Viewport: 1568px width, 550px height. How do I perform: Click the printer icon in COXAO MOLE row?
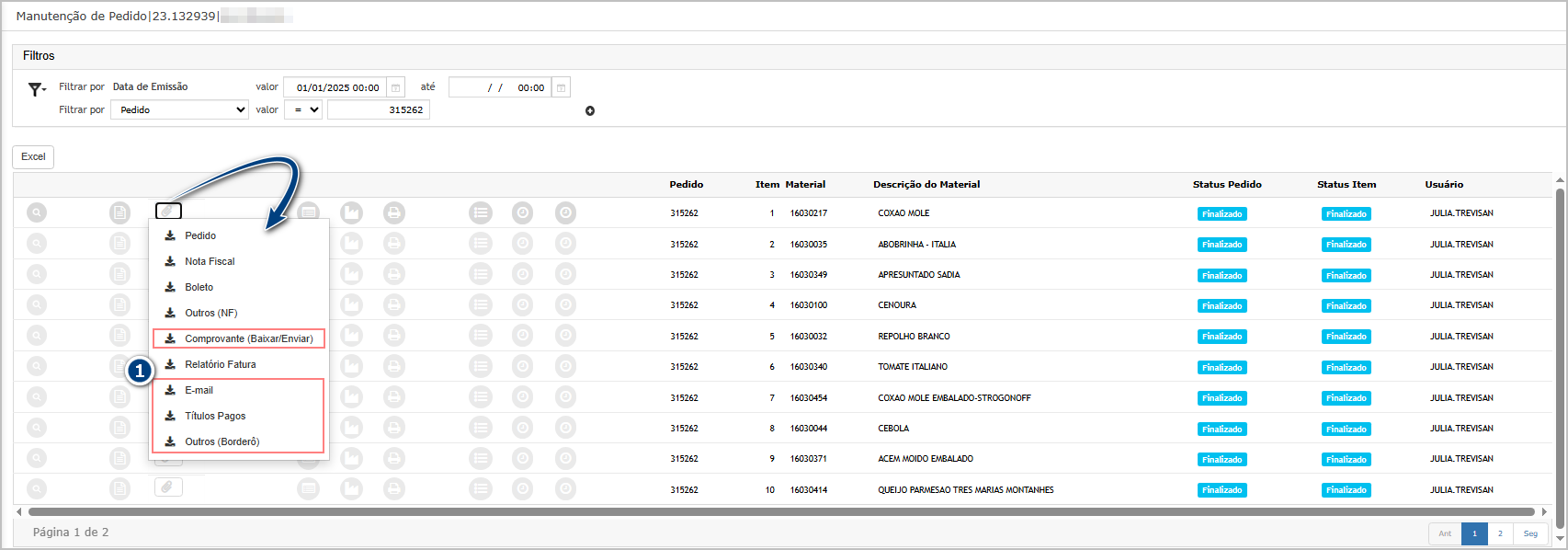point(394,213)
